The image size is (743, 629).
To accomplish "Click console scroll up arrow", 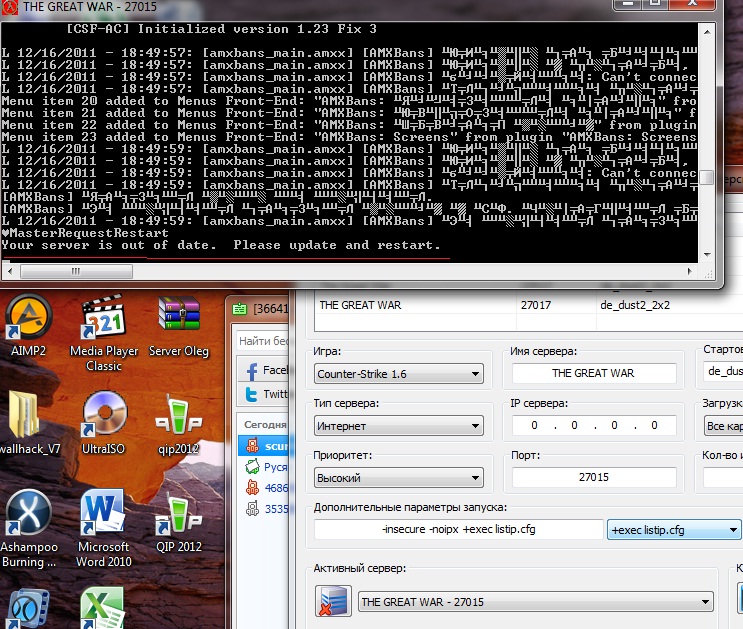I will [x=707, y=32].
